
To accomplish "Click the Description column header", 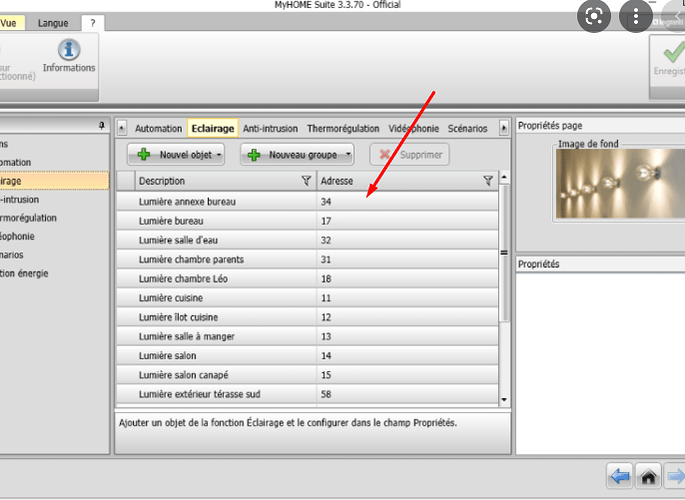I will 225,181.
